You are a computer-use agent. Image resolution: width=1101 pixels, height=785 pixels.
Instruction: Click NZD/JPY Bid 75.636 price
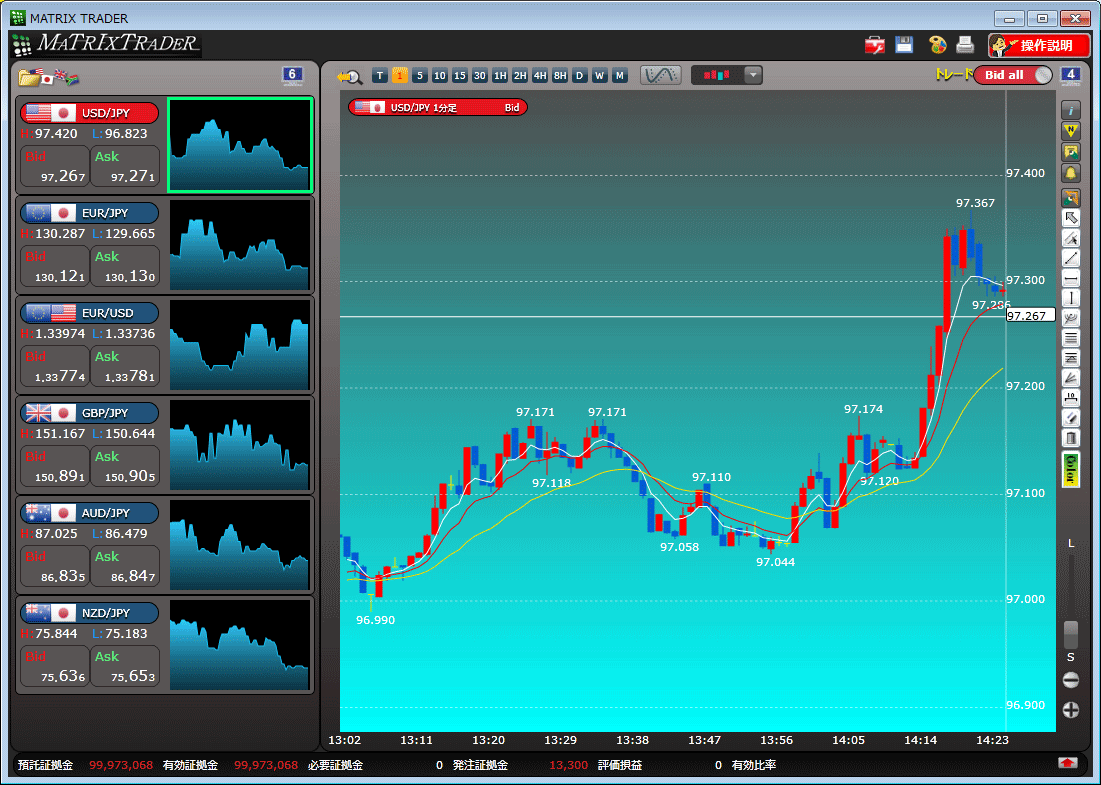coord(55,666)
